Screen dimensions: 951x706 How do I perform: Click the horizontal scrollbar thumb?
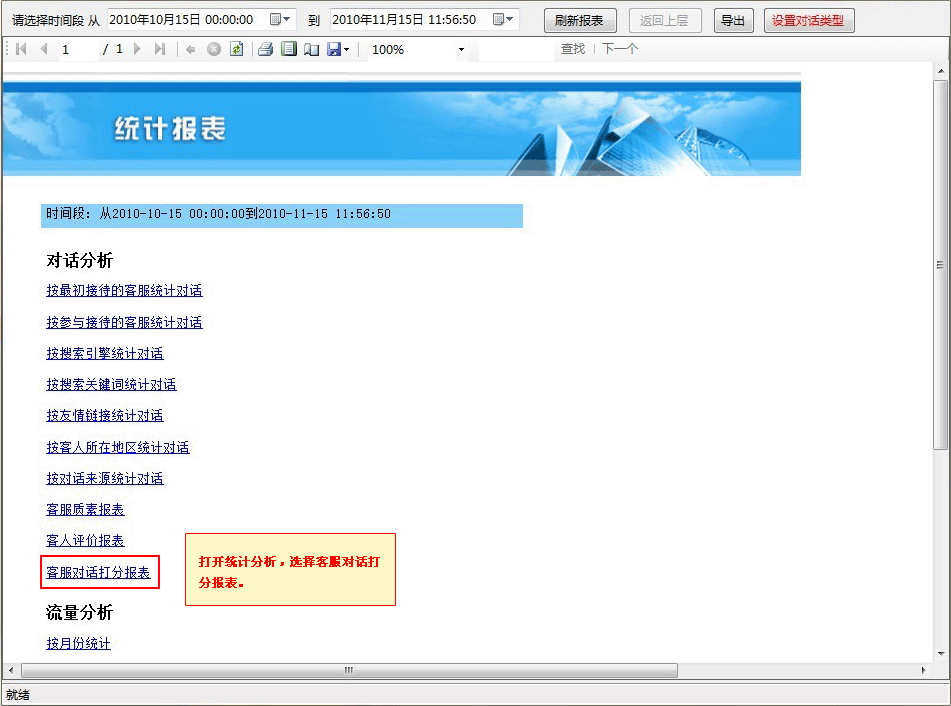coord(349,670)
